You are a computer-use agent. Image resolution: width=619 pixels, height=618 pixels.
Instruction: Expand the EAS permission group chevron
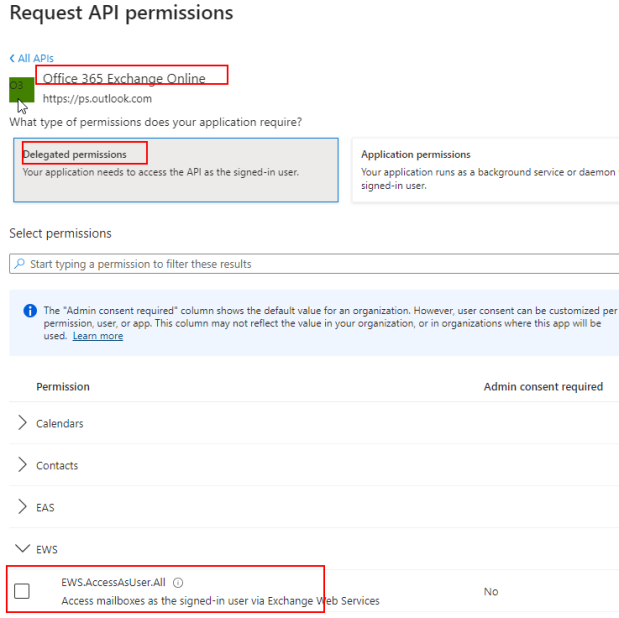[x=23, y=507]
